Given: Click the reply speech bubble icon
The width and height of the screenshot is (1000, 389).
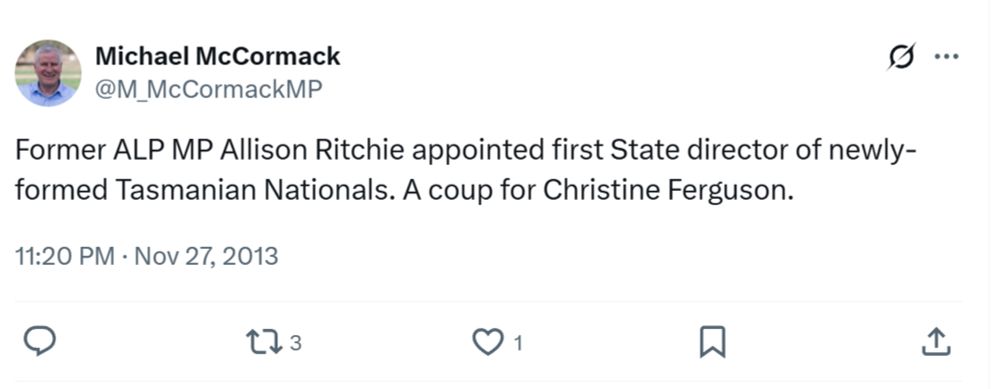Looking at the screenshot, I should [40, 342].
